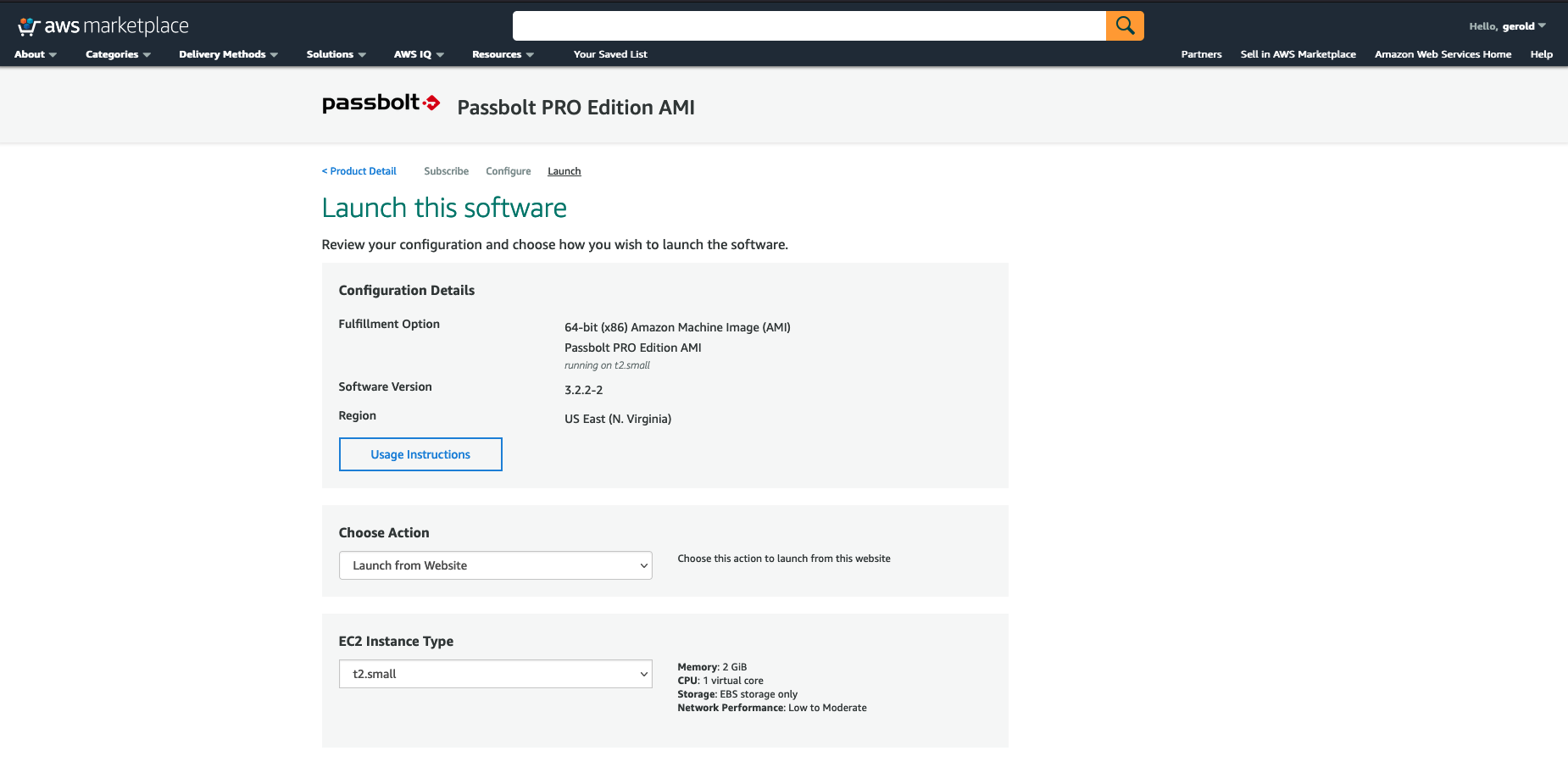Click the 'running on t2.small' text
This screenshot has width=1568, height=762.
(x=607, y=365)
